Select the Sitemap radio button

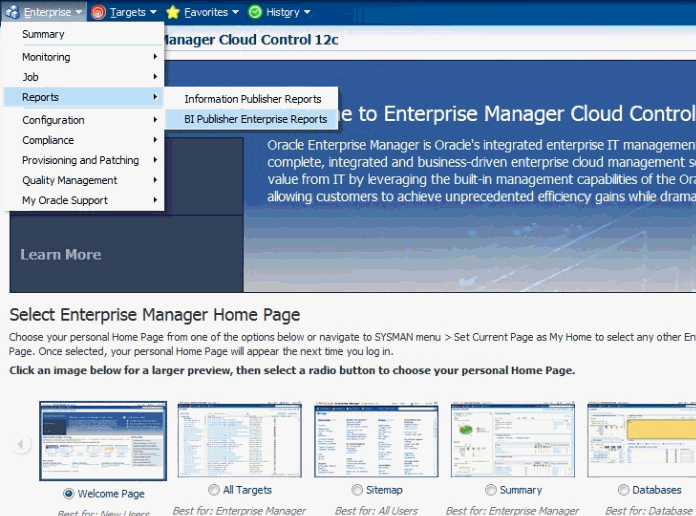(357, 490)
